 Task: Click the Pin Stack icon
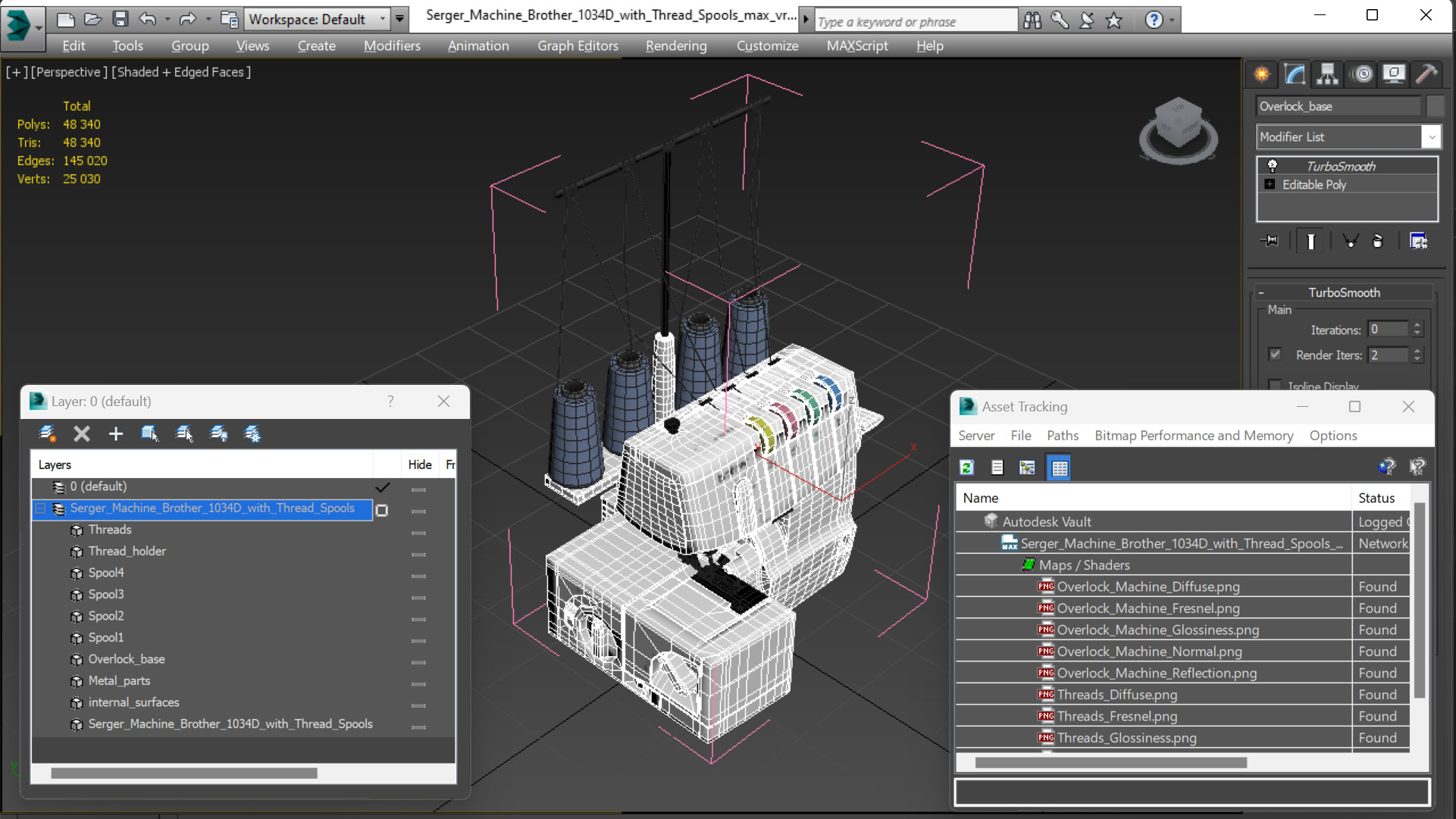(x=1270, y=241)
